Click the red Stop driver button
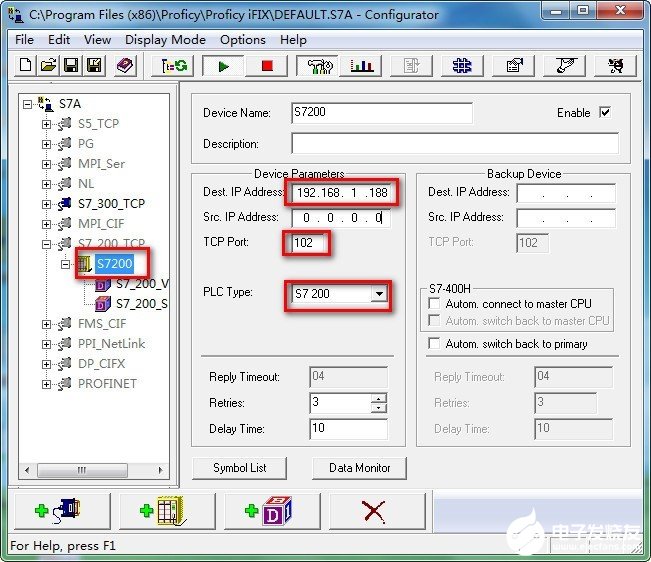The image size is (651, 562). tap(266, 66)
